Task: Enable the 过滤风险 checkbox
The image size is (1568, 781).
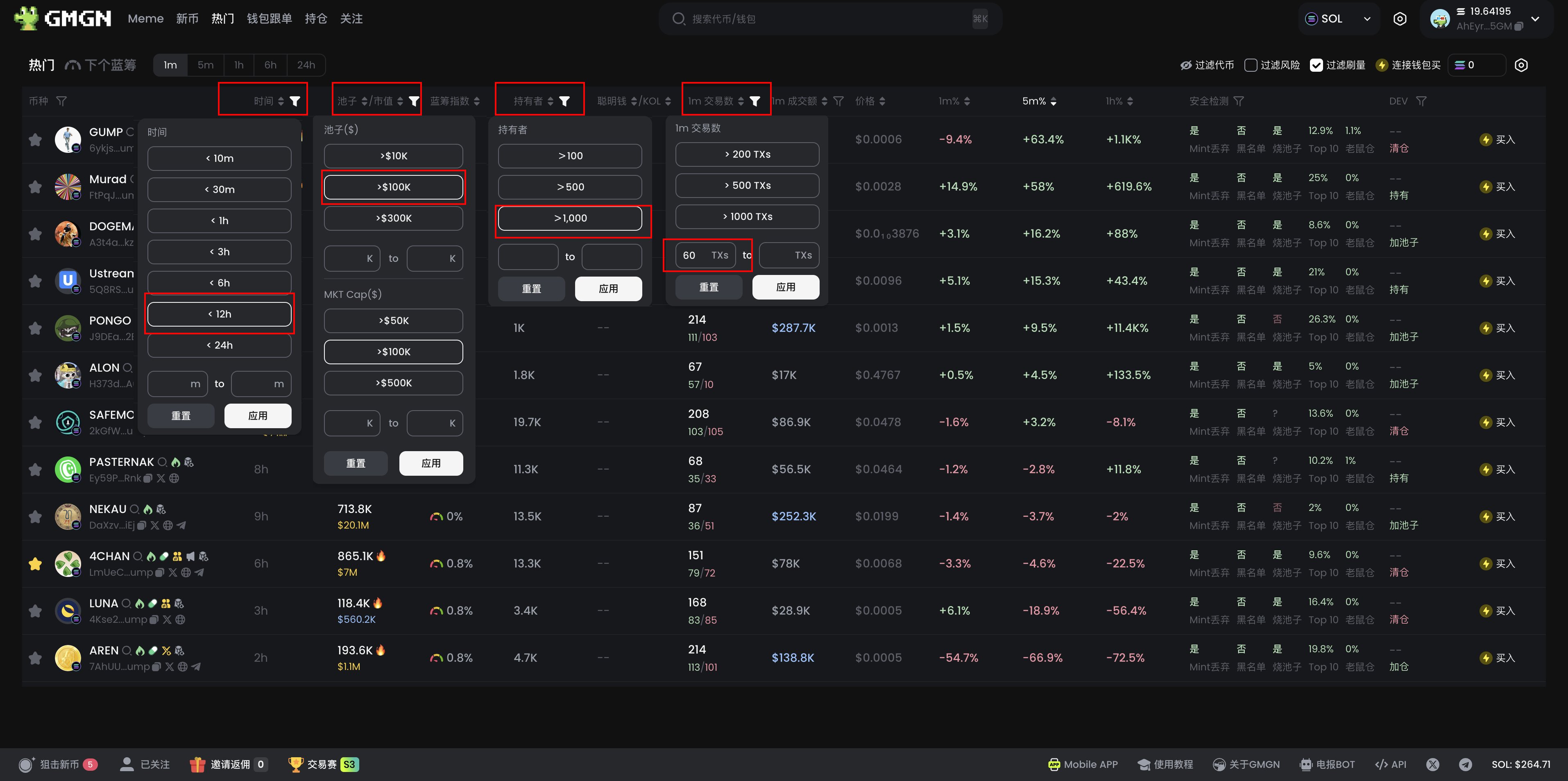Action: (1251, 65)
